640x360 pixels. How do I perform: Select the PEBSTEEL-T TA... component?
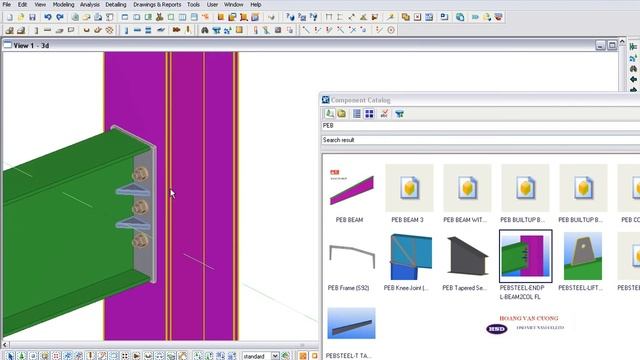click(x=351, y=324)
